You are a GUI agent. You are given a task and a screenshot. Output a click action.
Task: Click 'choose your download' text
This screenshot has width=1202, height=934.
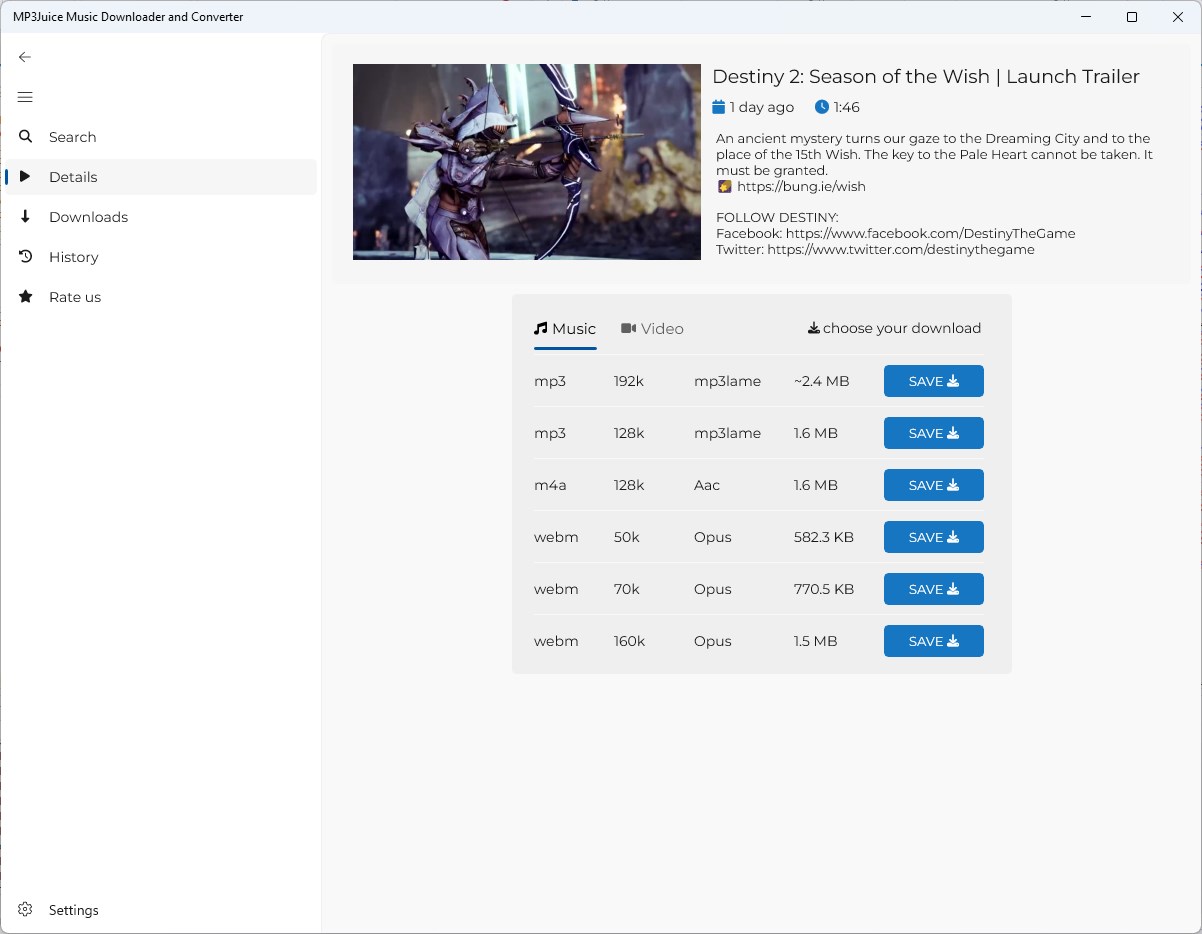(902, 328)
